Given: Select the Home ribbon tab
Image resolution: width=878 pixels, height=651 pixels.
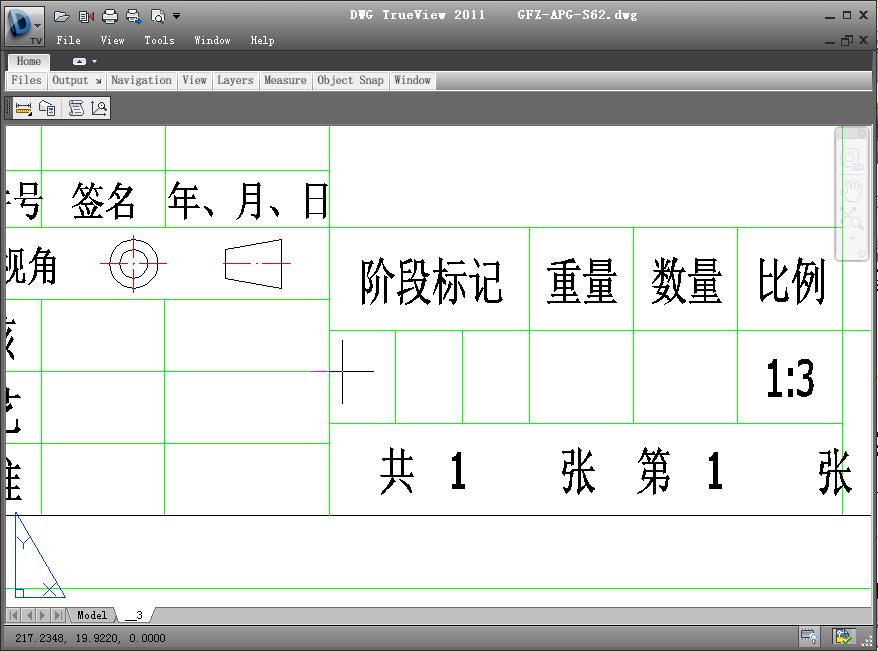Looking at the screenshot, I should pyautogui.click(x=29, y=62).
